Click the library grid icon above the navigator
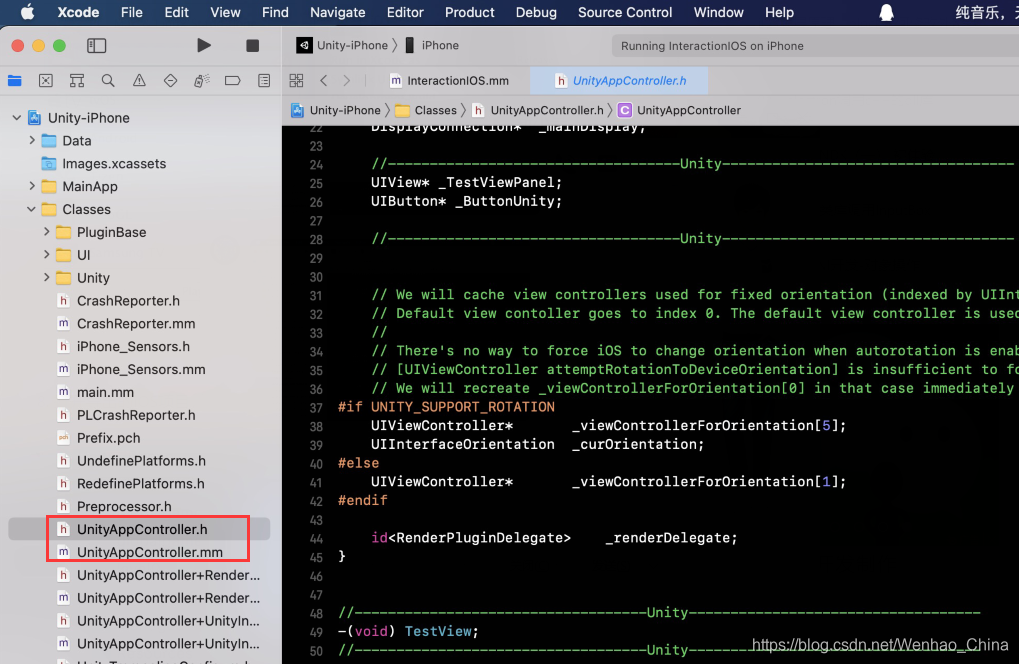This screenshot has height=664, width=1019. tap(295, 79)
